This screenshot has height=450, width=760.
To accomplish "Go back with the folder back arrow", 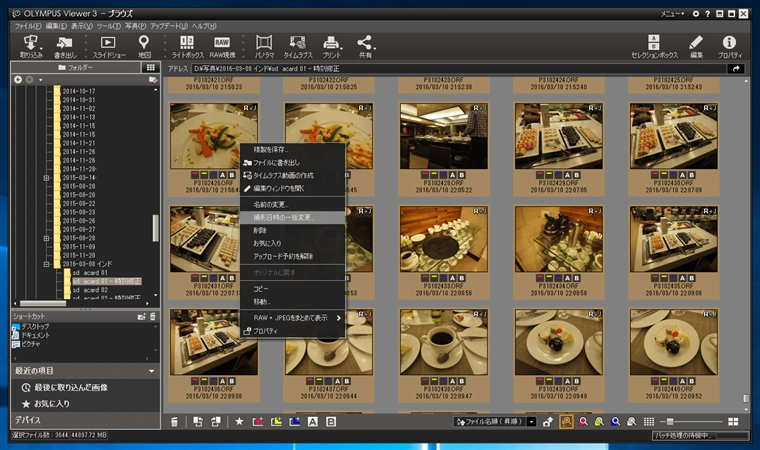I will pyautogui.click(x=18, y=80).
